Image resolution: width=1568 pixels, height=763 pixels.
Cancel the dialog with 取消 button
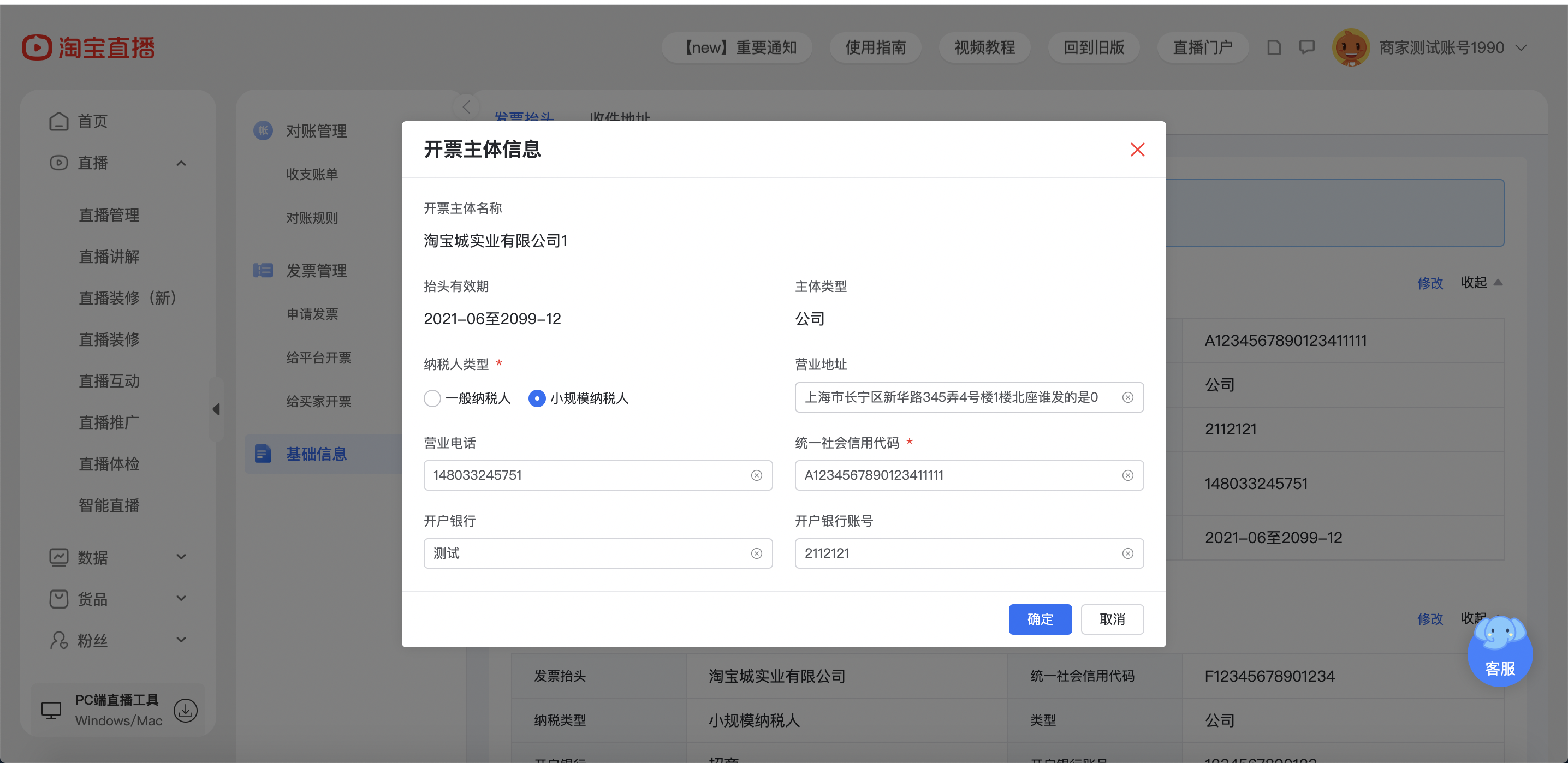(1112, 619)
